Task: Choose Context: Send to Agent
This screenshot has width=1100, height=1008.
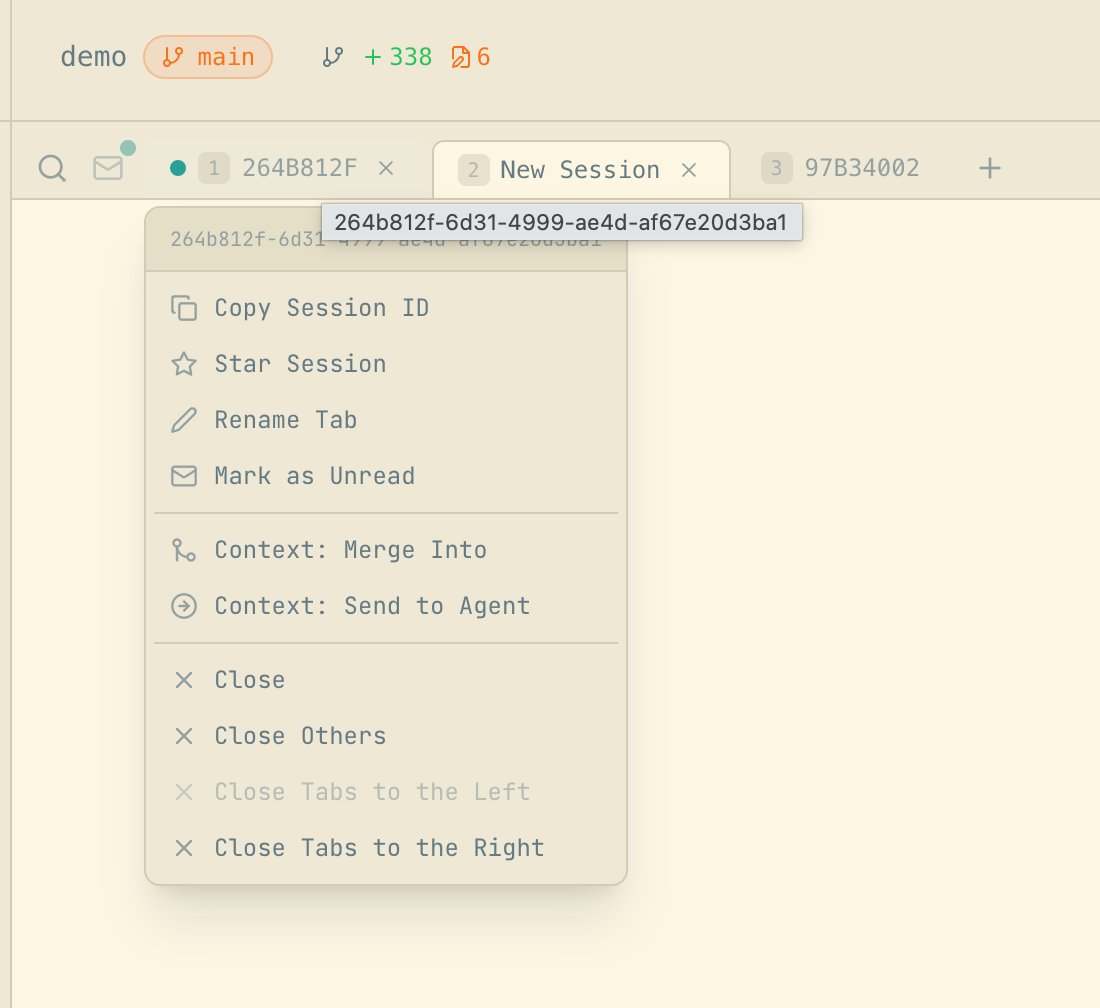Action: [x=386, y=606]
